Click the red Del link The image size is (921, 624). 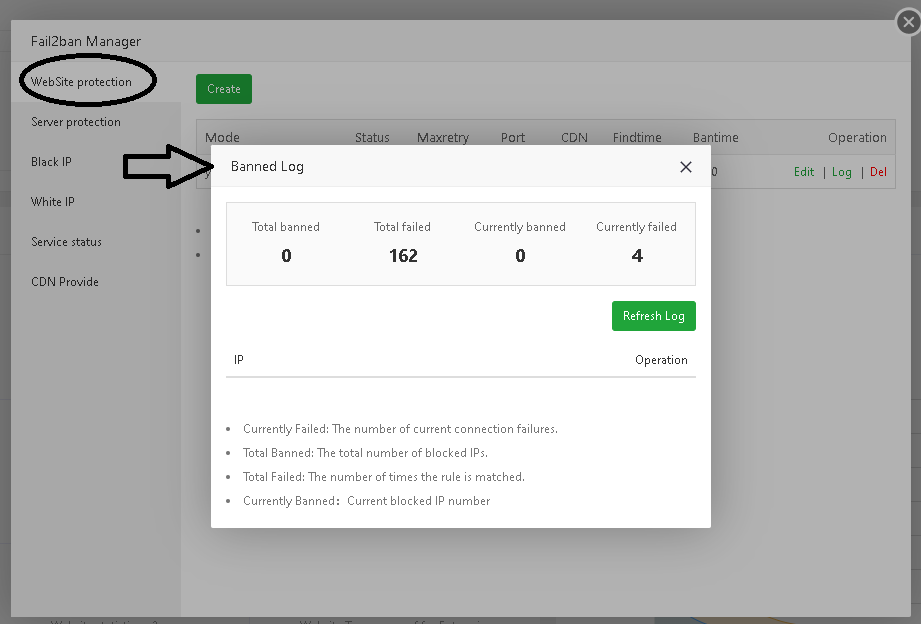pyautogui.click(x=878, y=172)
